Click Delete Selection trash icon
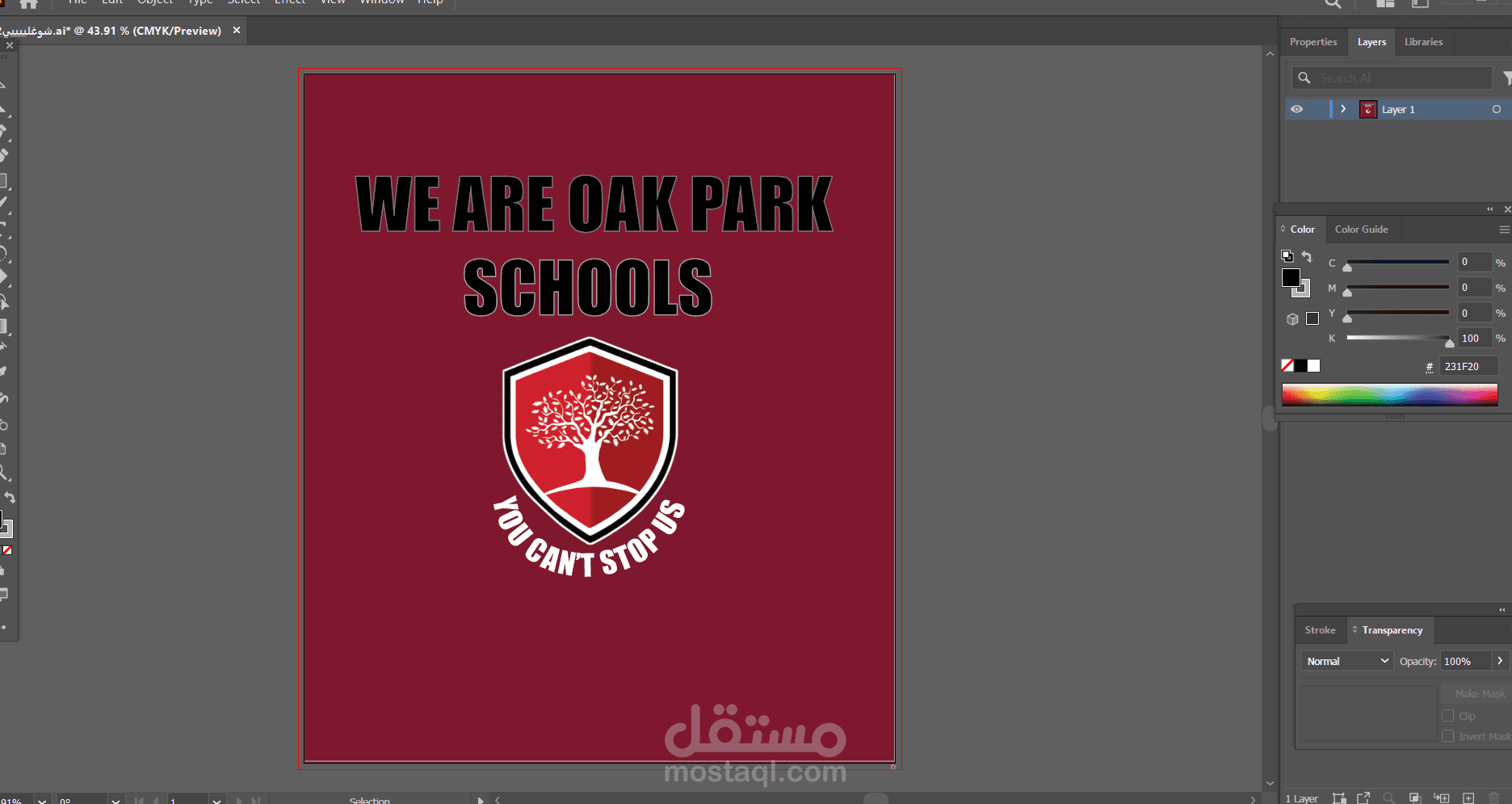1512x804 pixels. (1496, 798)
